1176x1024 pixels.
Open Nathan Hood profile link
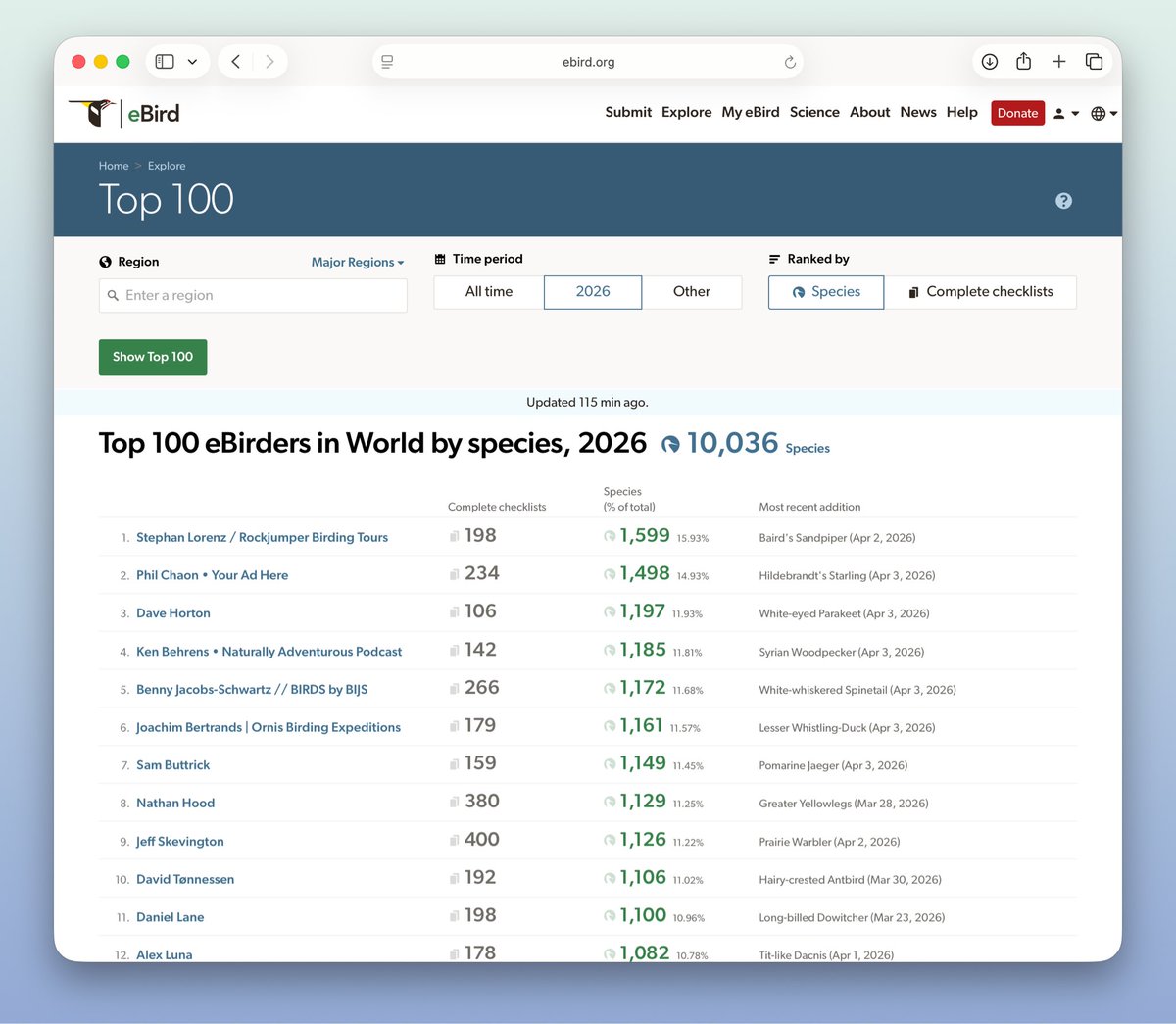pyautogui.click(x=175, y=804)
